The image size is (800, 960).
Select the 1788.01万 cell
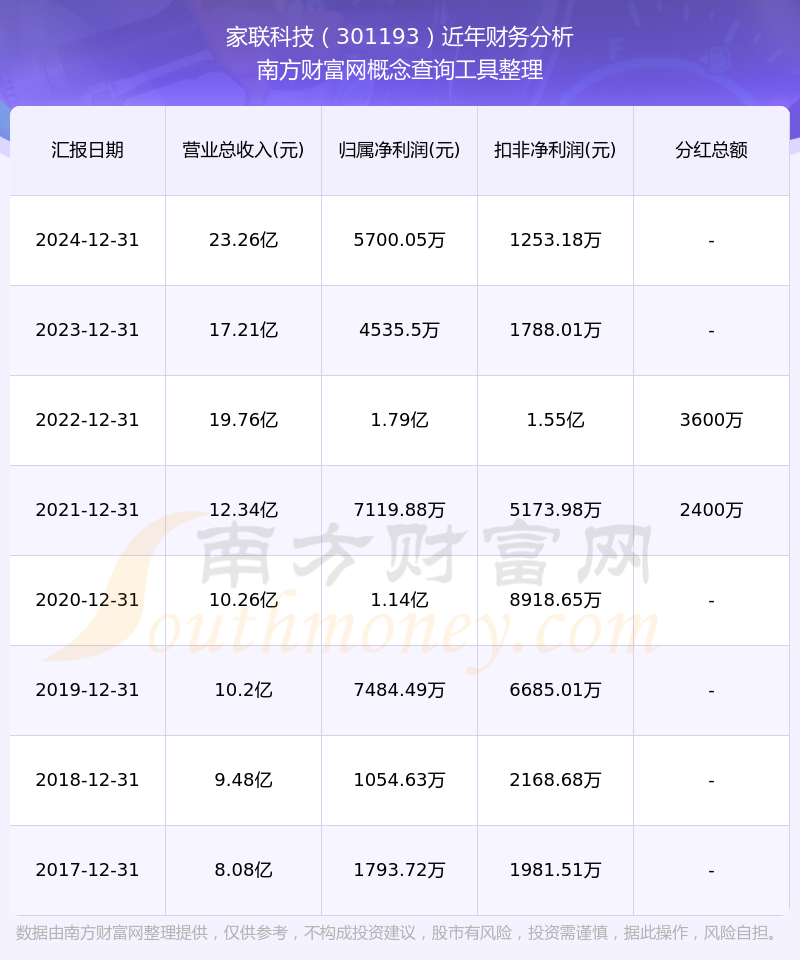coord(555,330)
